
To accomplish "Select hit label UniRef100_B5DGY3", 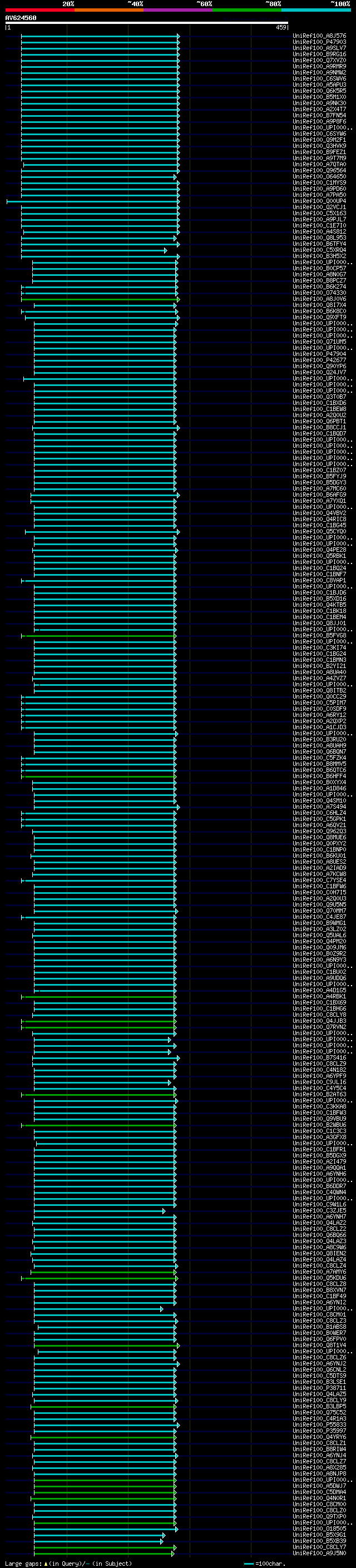I will [319, 483].
